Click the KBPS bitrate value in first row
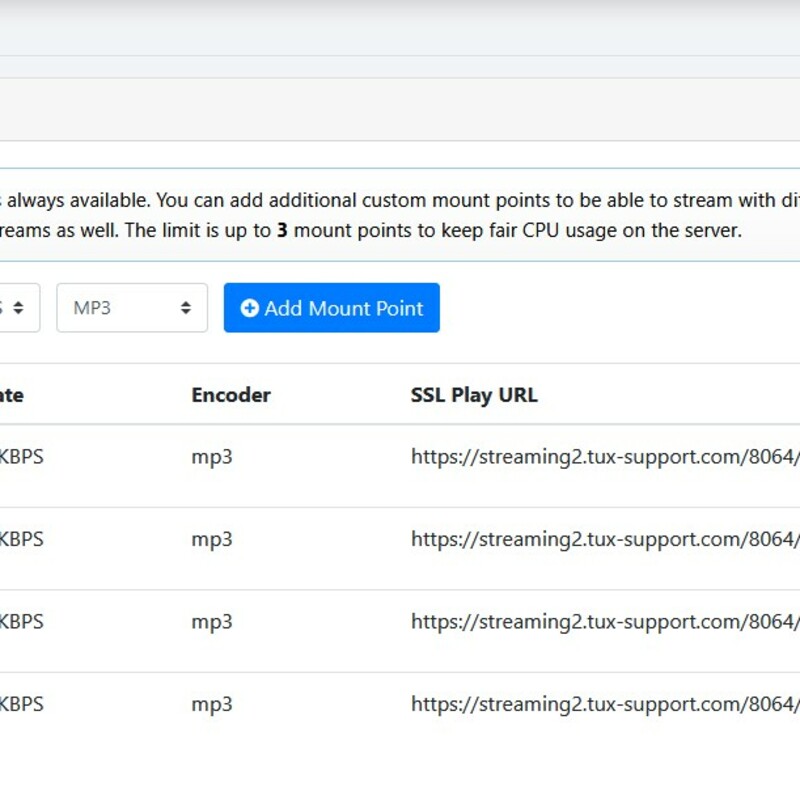Image resolution: width=800 pixels, height=800 pixels. click(x=21, y=457)
